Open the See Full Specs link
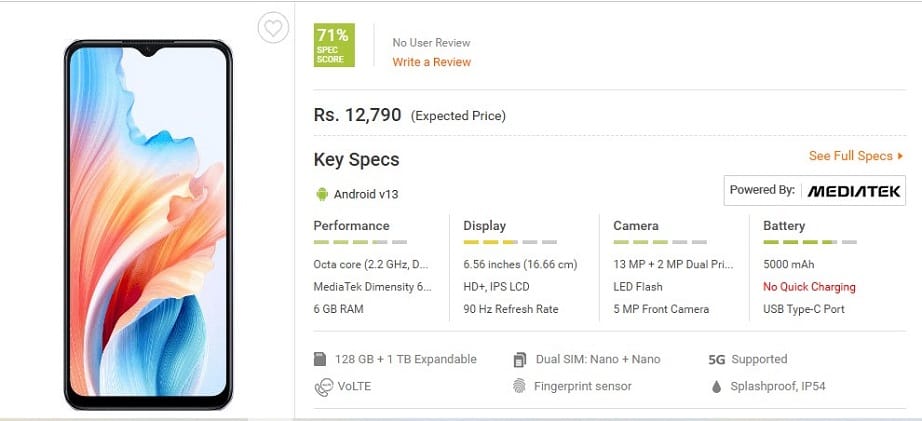The height and width of the screenshot is (421, 922). 855,156
